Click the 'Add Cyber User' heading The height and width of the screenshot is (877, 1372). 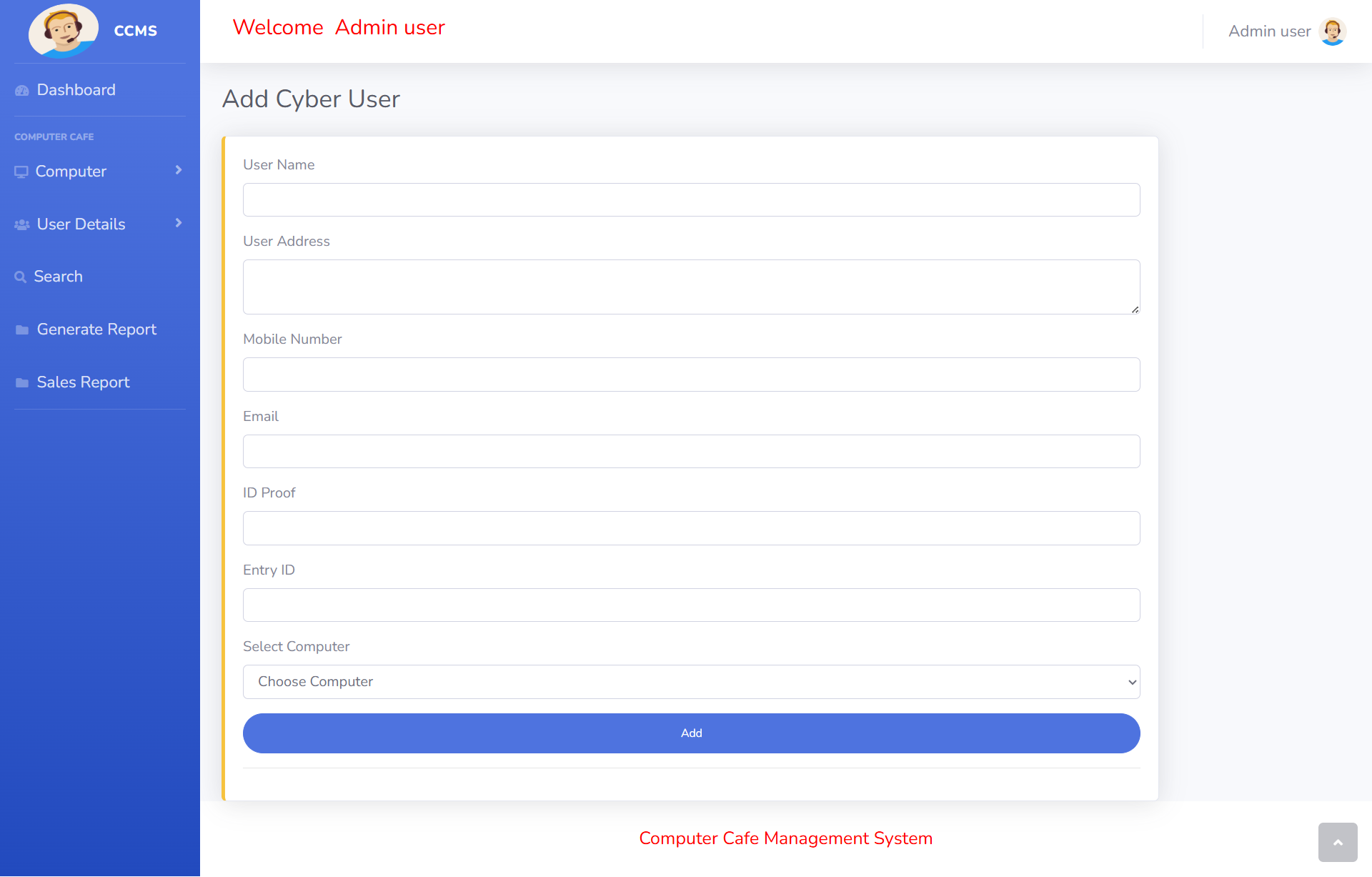(311, 99)
